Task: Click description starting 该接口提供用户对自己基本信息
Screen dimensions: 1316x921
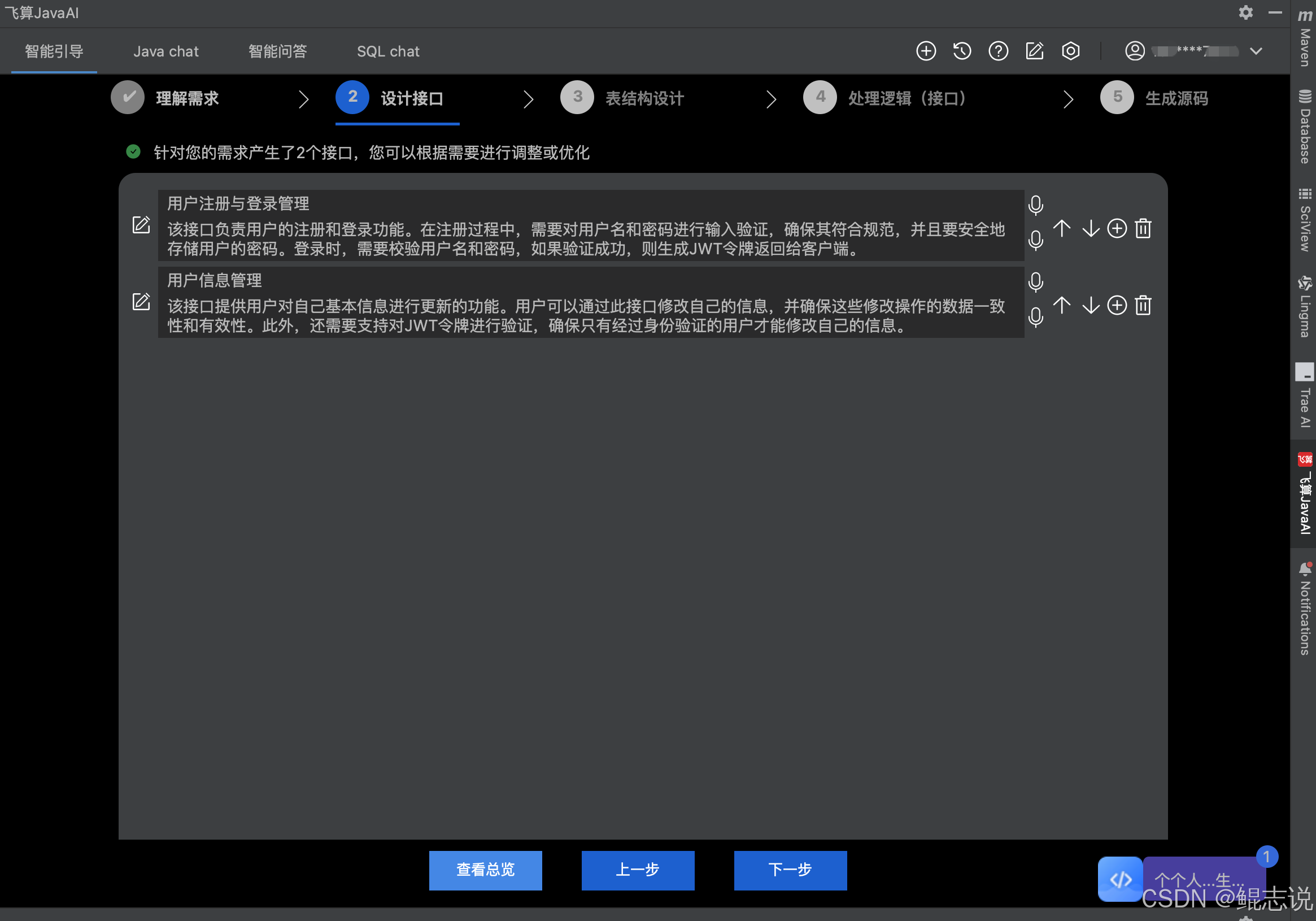Action: pyautogui.click(x=586, y=316)
